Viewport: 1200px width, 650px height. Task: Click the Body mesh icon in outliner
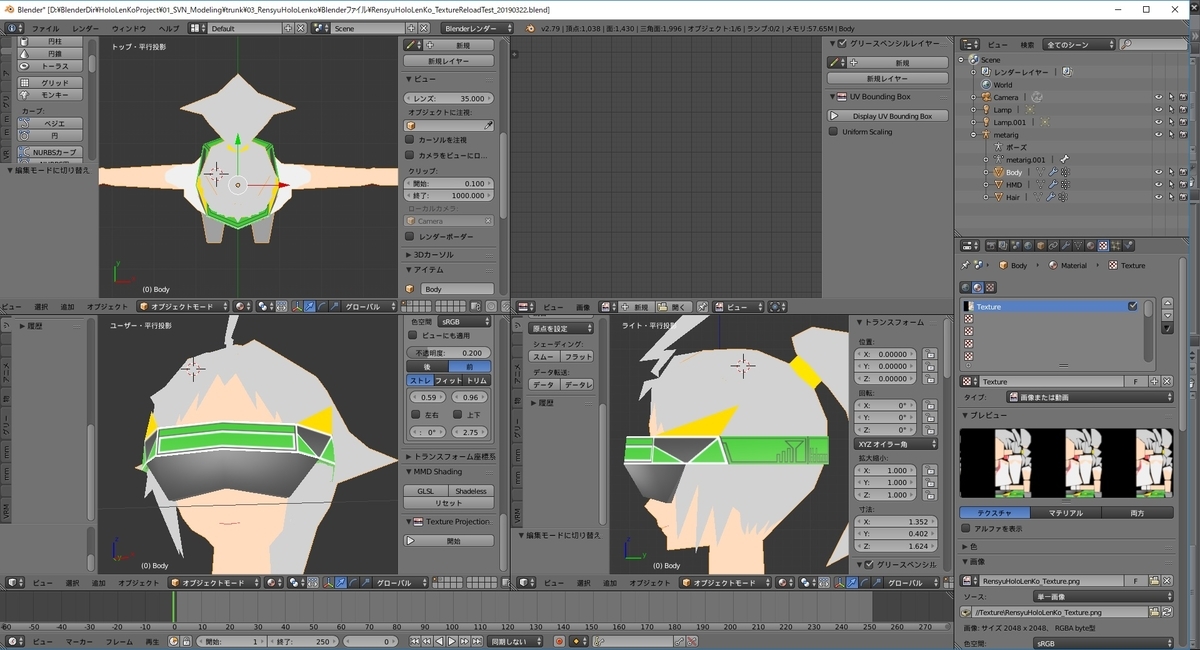click(998, 172)
